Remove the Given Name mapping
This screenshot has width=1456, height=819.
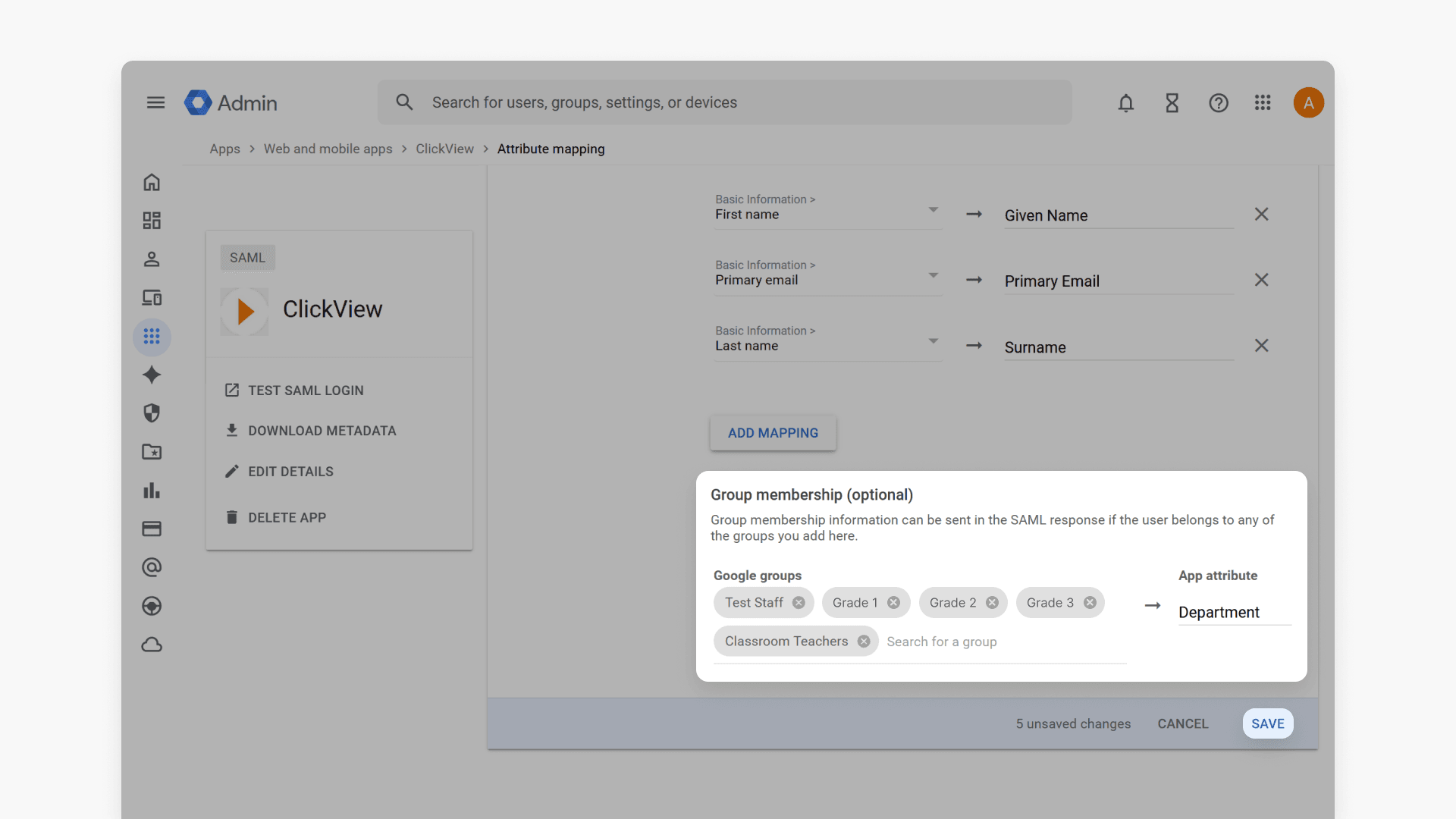tap(1262, 215)
